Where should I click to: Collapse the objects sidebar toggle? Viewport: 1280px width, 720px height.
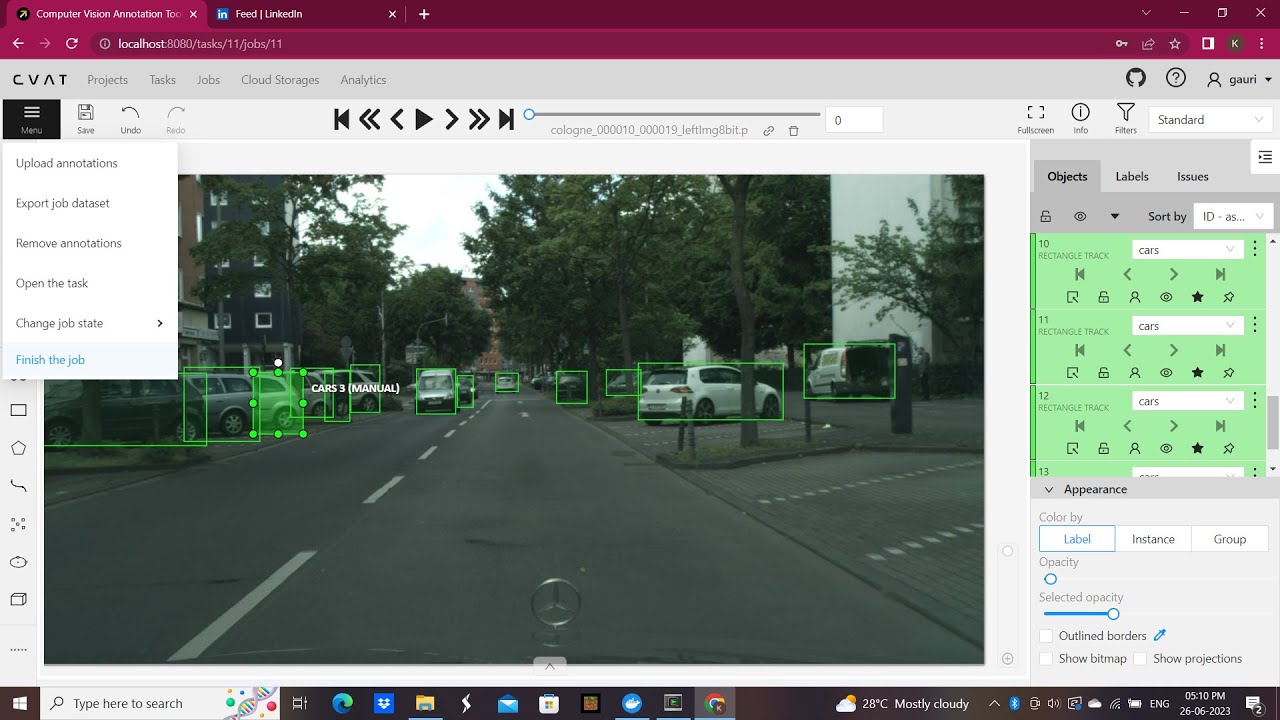[1265, 157]
